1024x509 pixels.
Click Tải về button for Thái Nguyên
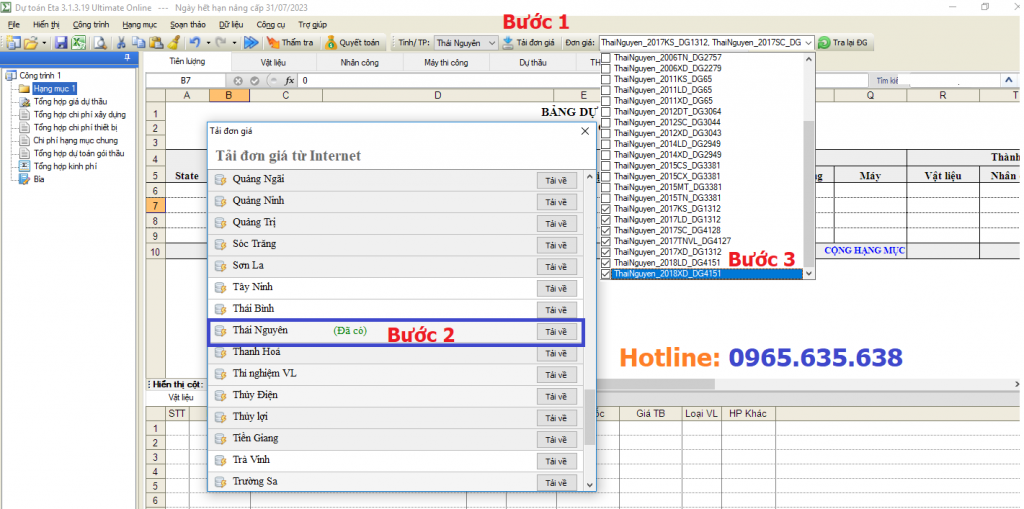click(x=556, y=332)
